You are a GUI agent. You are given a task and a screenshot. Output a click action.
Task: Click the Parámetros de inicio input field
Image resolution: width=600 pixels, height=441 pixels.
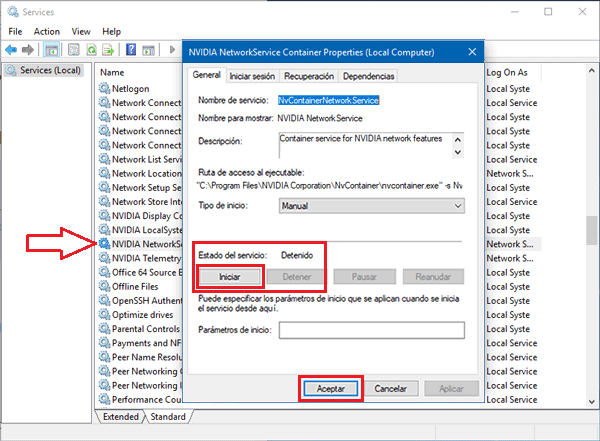point(372,330)
